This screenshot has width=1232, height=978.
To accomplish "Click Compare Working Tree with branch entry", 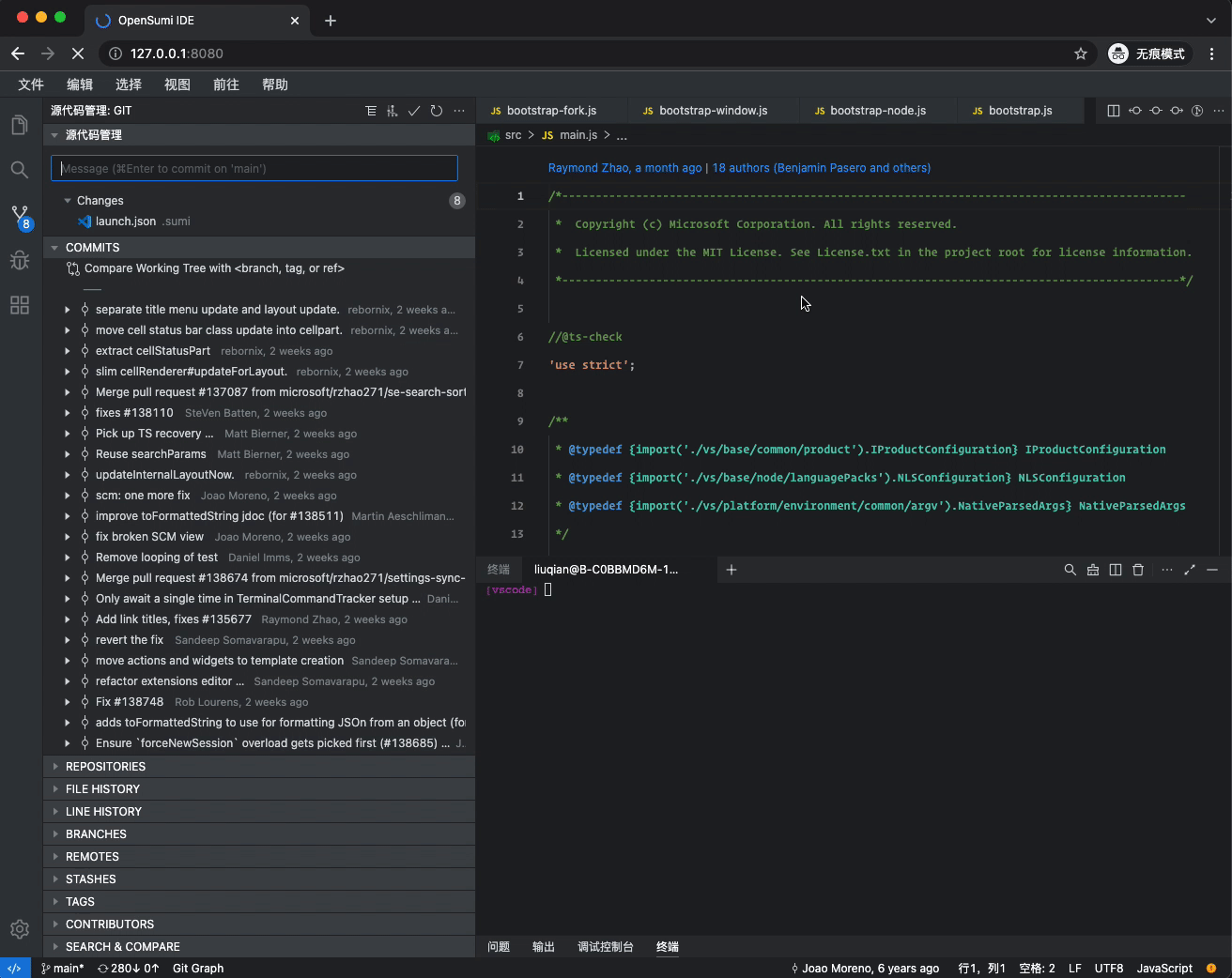I will [x=214, y=268].
